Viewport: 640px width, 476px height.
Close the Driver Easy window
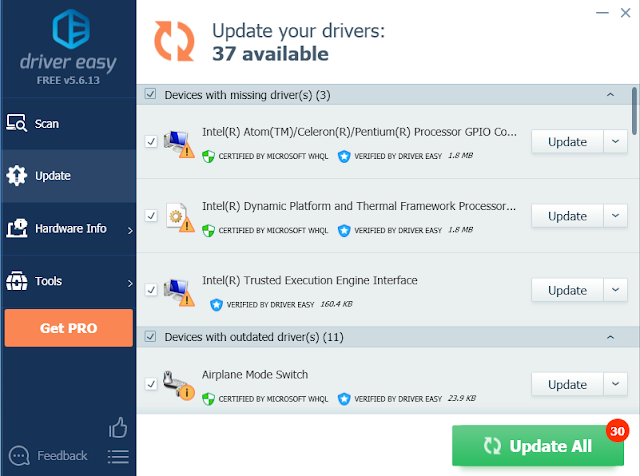click(625, 13)
